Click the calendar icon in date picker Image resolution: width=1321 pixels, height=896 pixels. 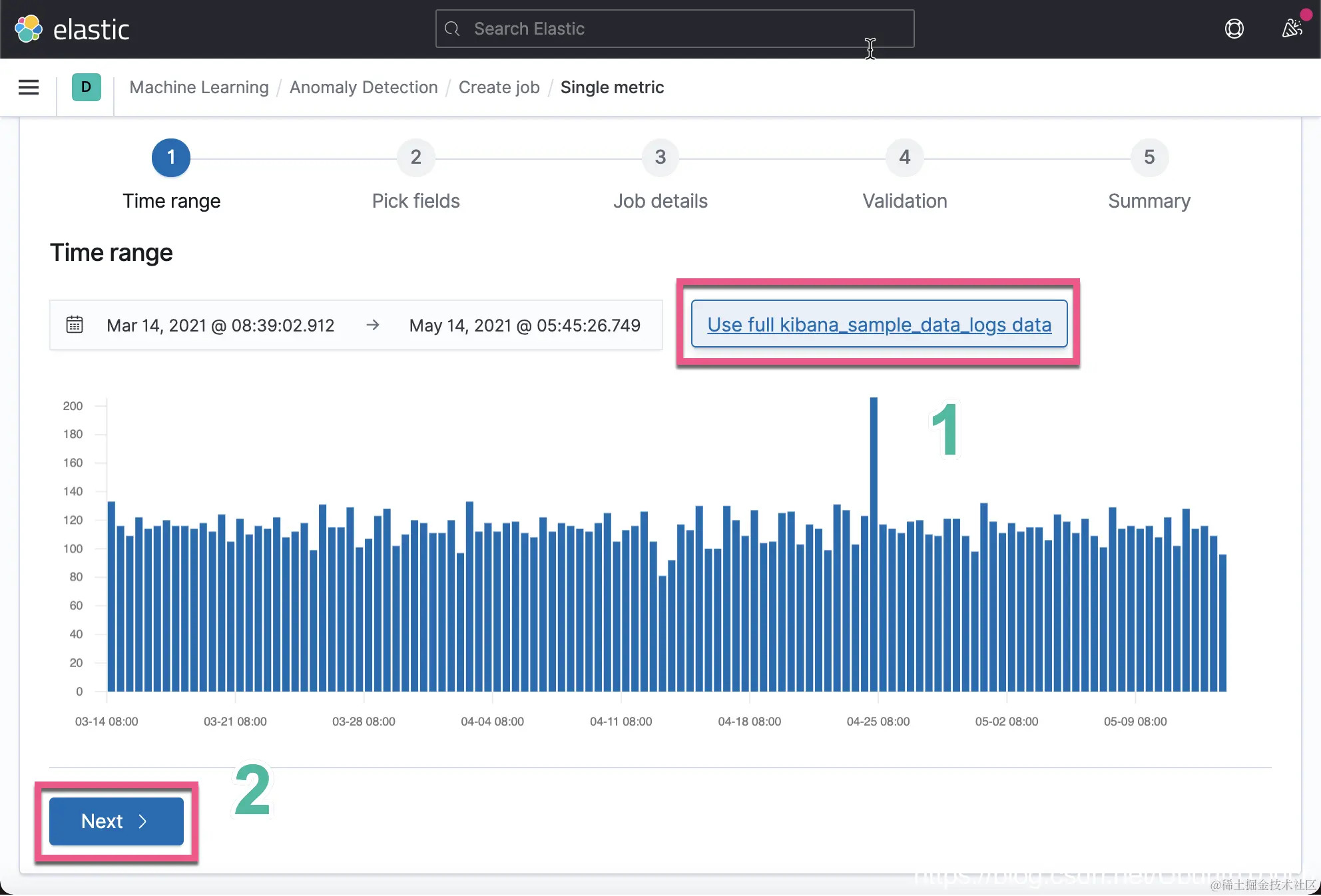coord(75,325)
